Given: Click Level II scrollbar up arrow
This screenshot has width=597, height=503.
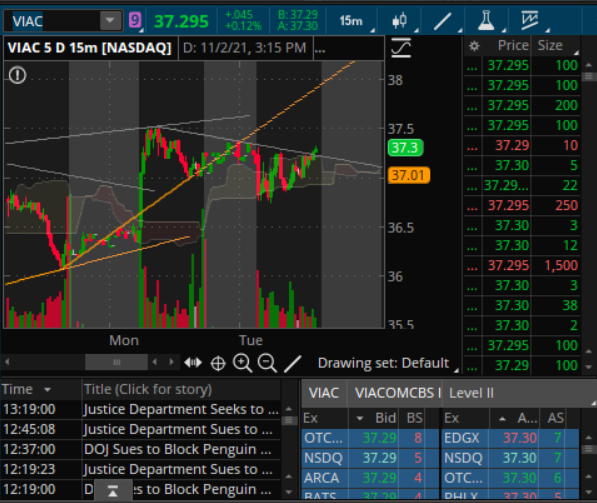Looking at the screenshot, I should (x=589, y=438).
